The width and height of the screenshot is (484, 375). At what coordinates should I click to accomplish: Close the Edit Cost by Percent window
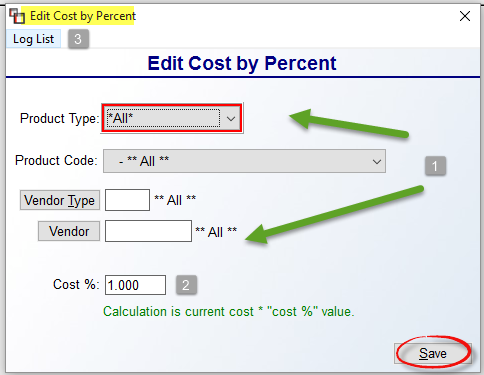(x=465, y=16)
